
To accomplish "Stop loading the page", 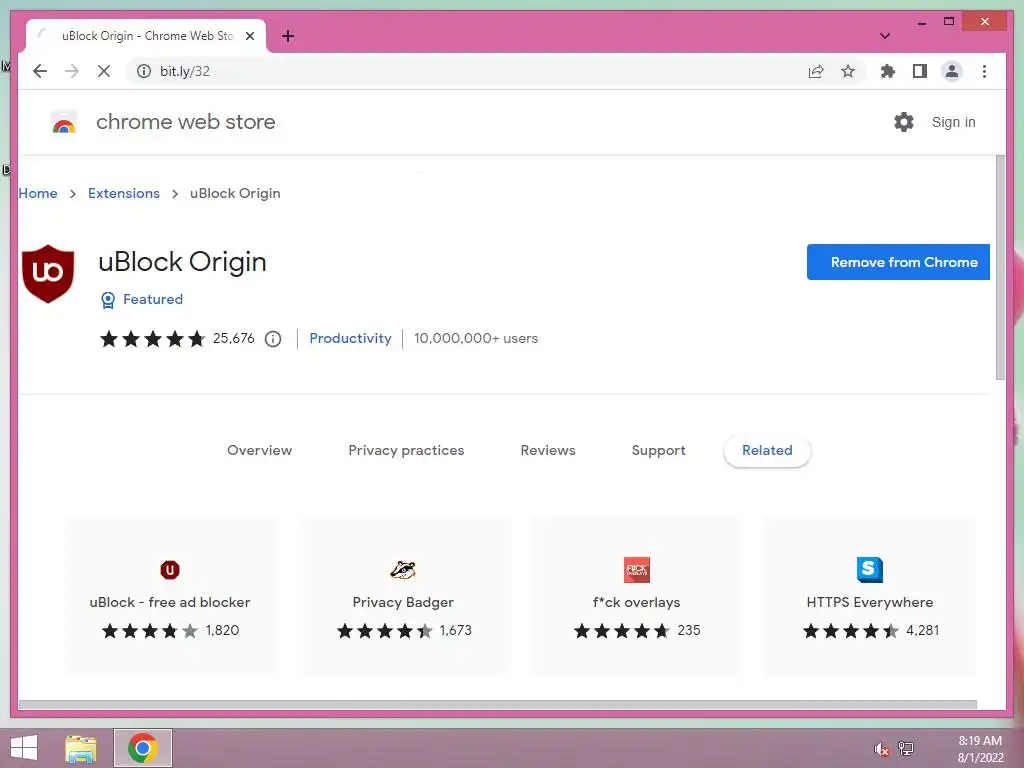I will (104, 71).
